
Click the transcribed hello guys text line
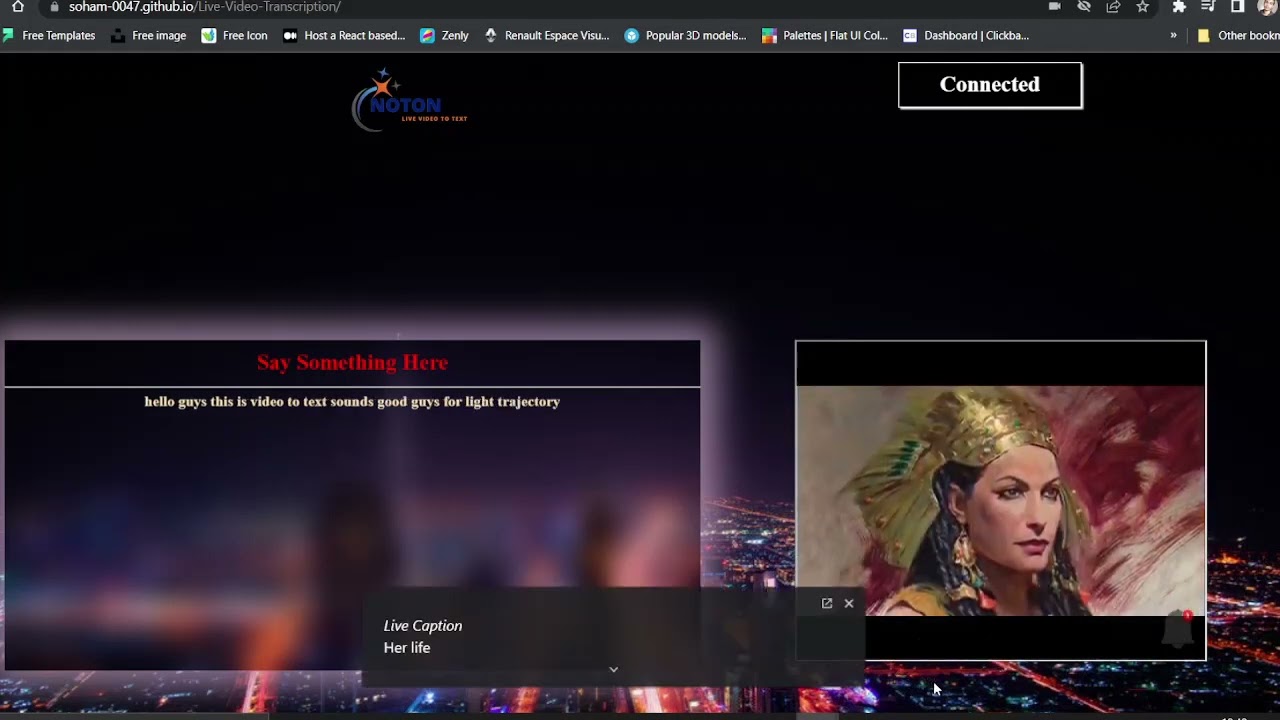tap(352, 402)
